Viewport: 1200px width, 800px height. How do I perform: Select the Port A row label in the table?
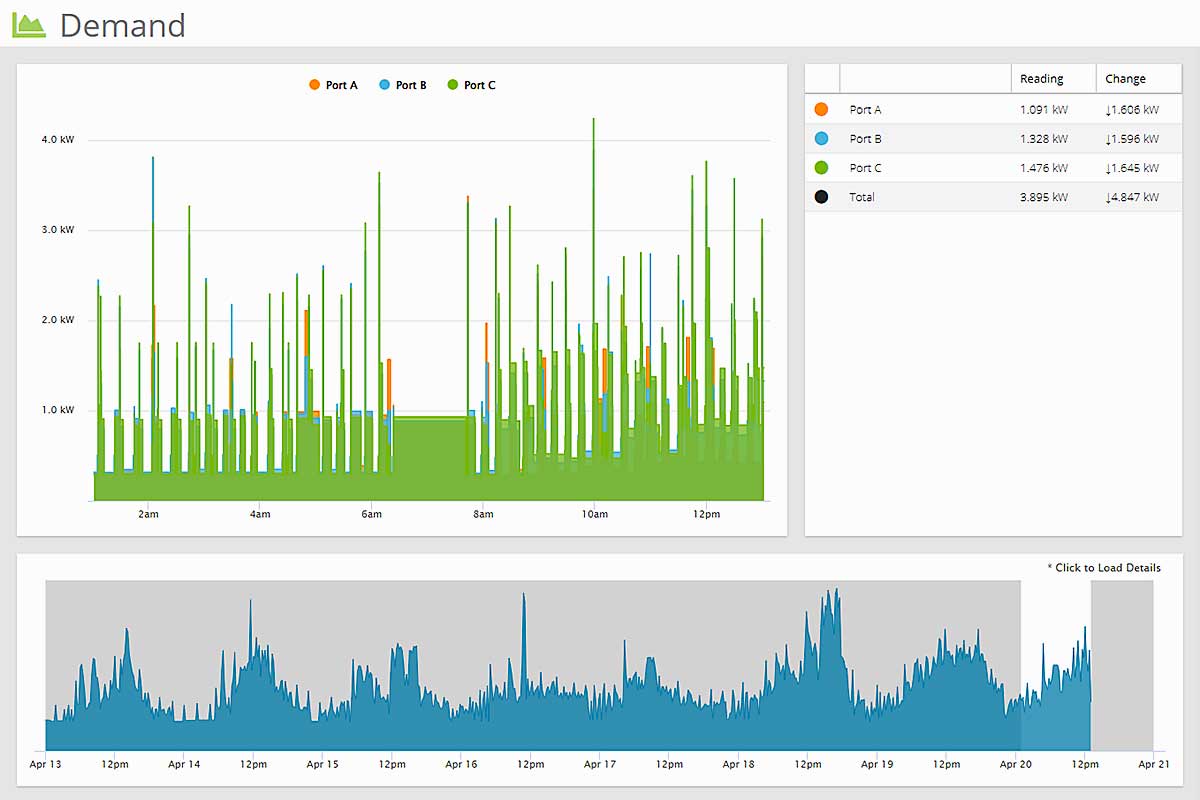pyautogui.click(x=865, y=110)
